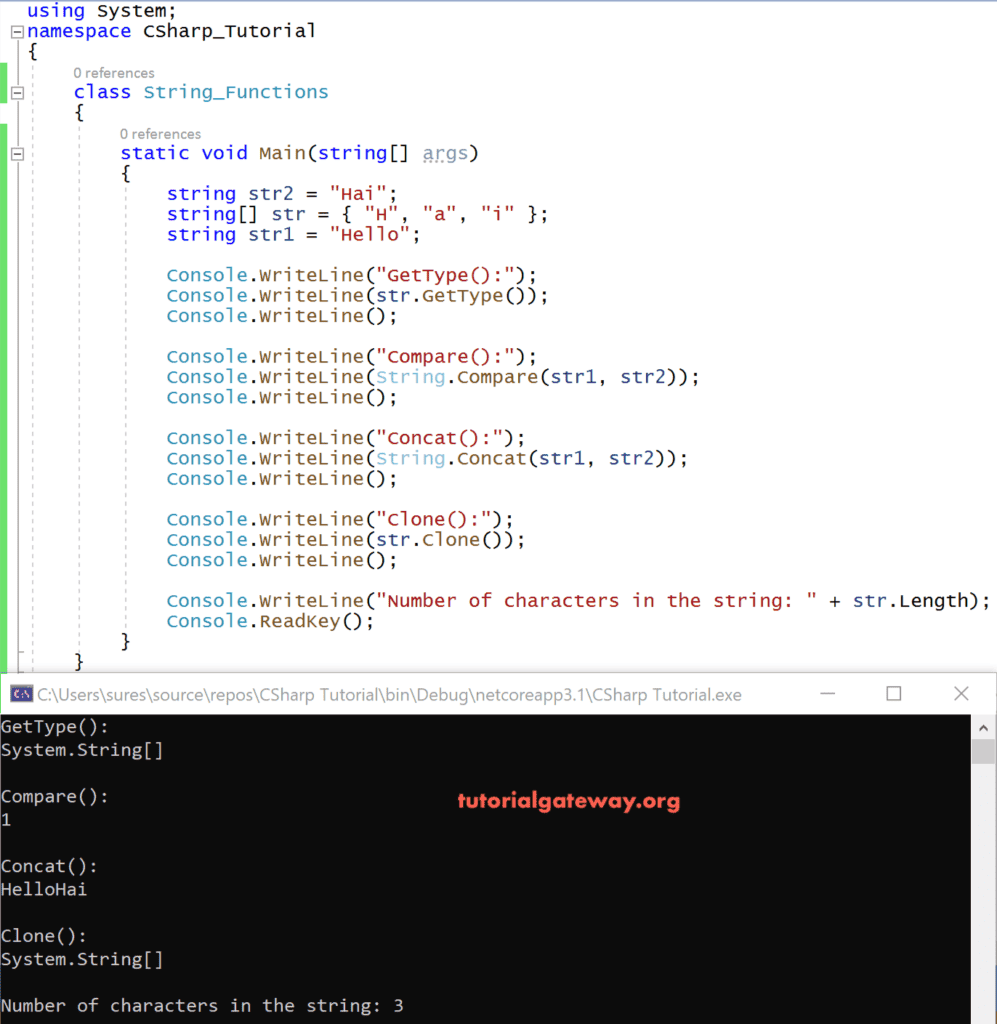Click the CSharp_Tutorial namespace name
This screenshot has height=1024, width=997.
click(x=229, y=31)
